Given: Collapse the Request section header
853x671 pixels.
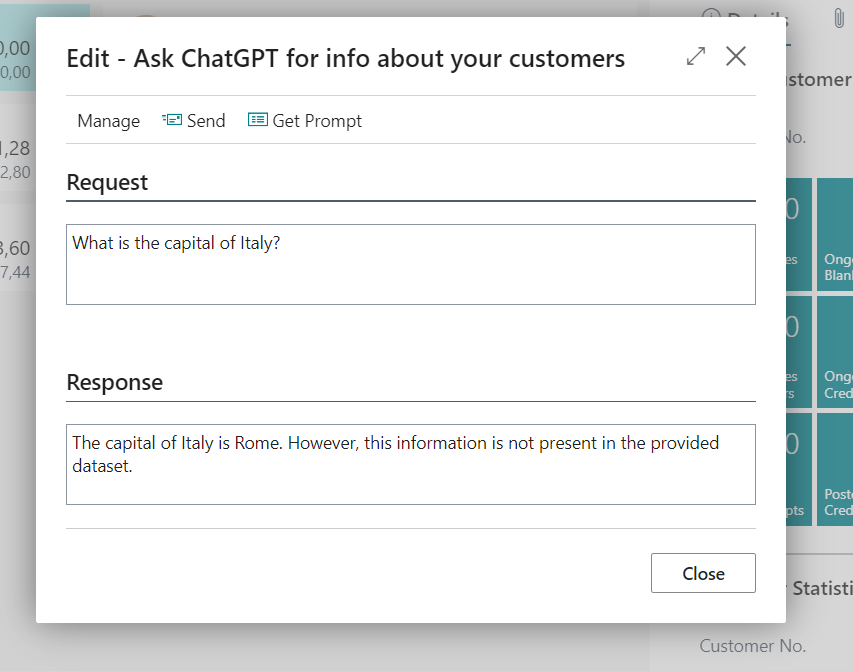Looking at the screenshot, I should click(x=107, y=182).
